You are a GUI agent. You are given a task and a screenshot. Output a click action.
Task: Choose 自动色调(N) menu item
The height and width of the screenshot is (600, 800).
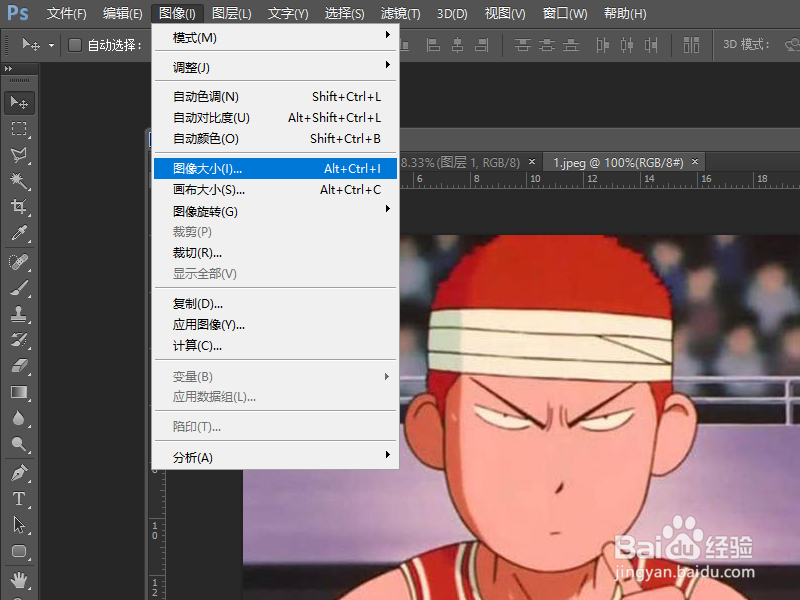[276, 96]
